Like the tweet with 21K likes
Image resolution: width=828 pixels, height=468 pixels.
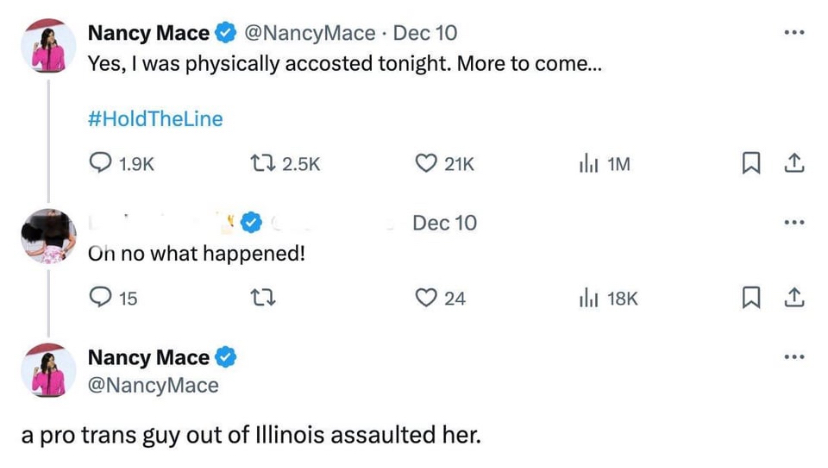(427, 164)
